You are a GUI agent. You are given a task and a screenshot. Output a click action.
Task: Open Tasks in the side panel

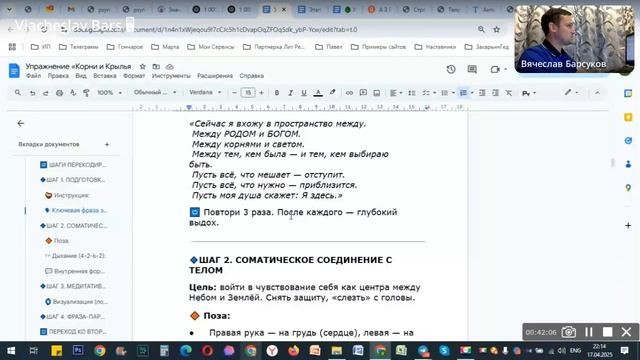click(628, 140)
